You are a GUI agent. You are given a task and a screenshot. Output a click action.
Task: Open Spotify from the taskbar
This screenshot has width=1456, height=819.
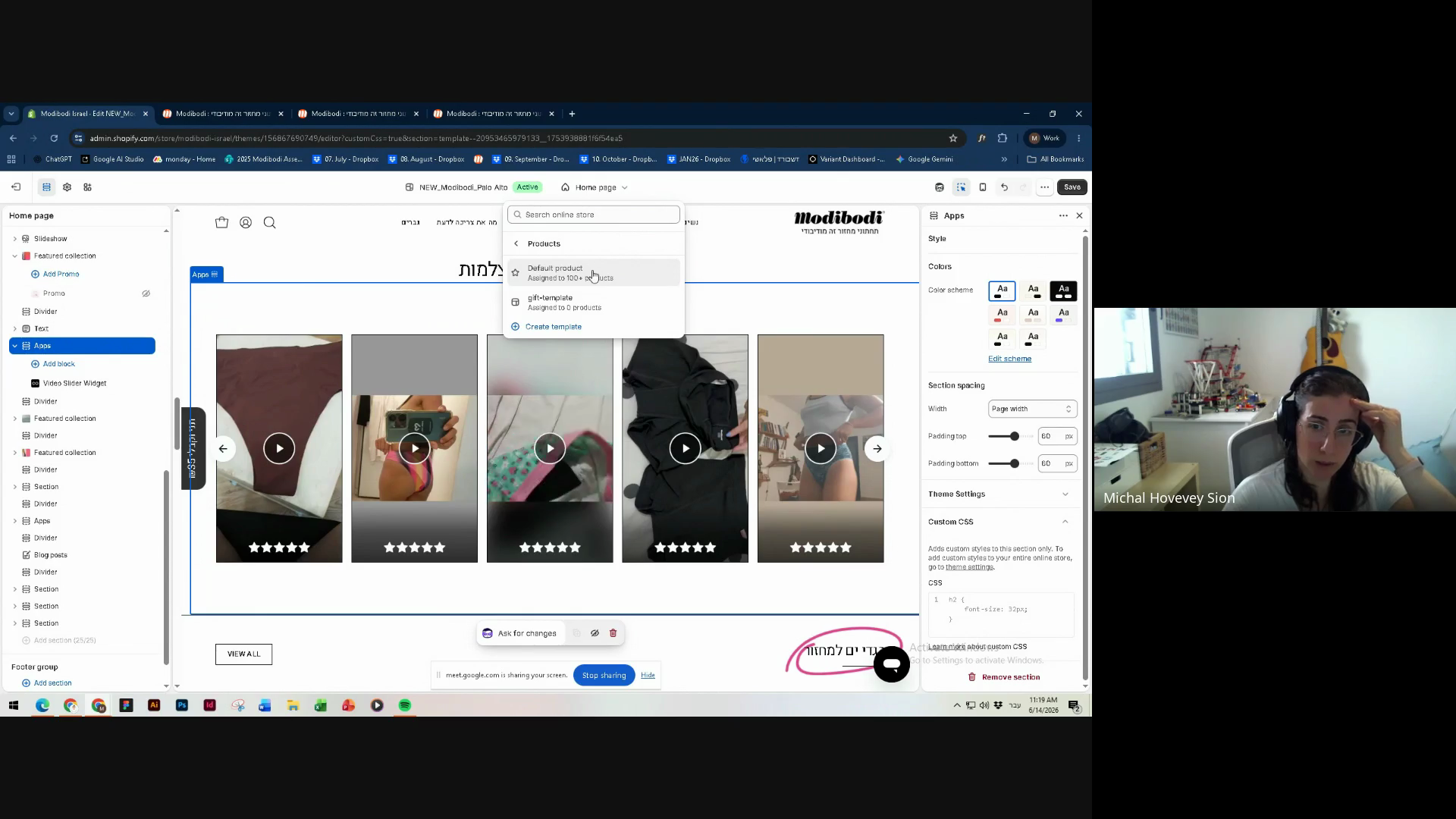pos(405,705)
